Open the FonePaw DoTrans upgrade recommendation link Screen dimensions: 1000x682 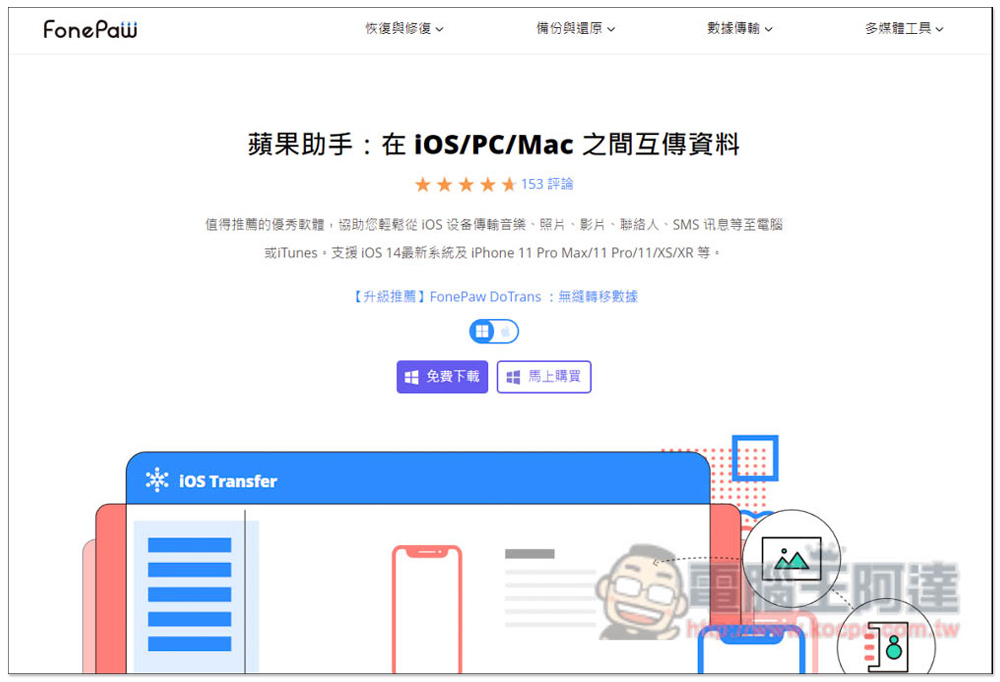[494, 296]
